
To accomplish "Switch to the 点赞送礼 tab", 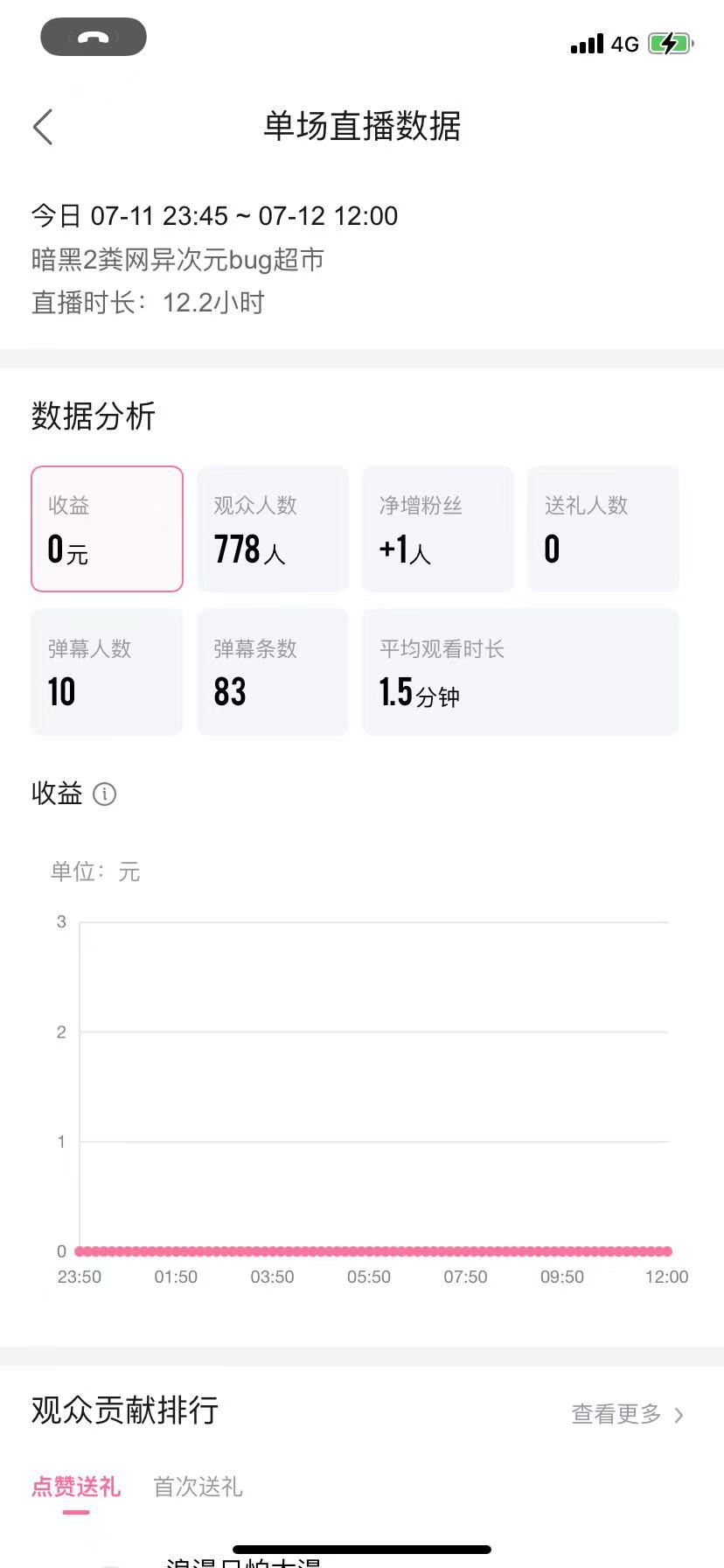I will 76,1487.
